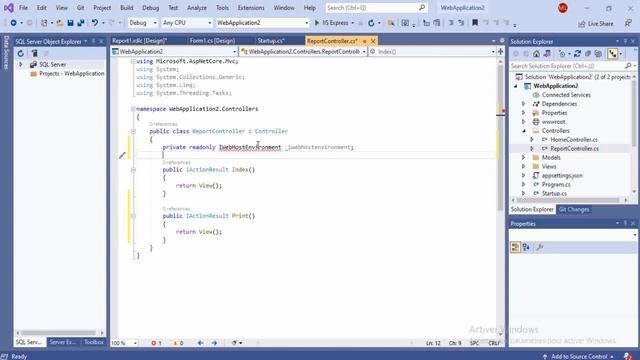Click the navigate to next issue arrow

[x=214, y=343]
